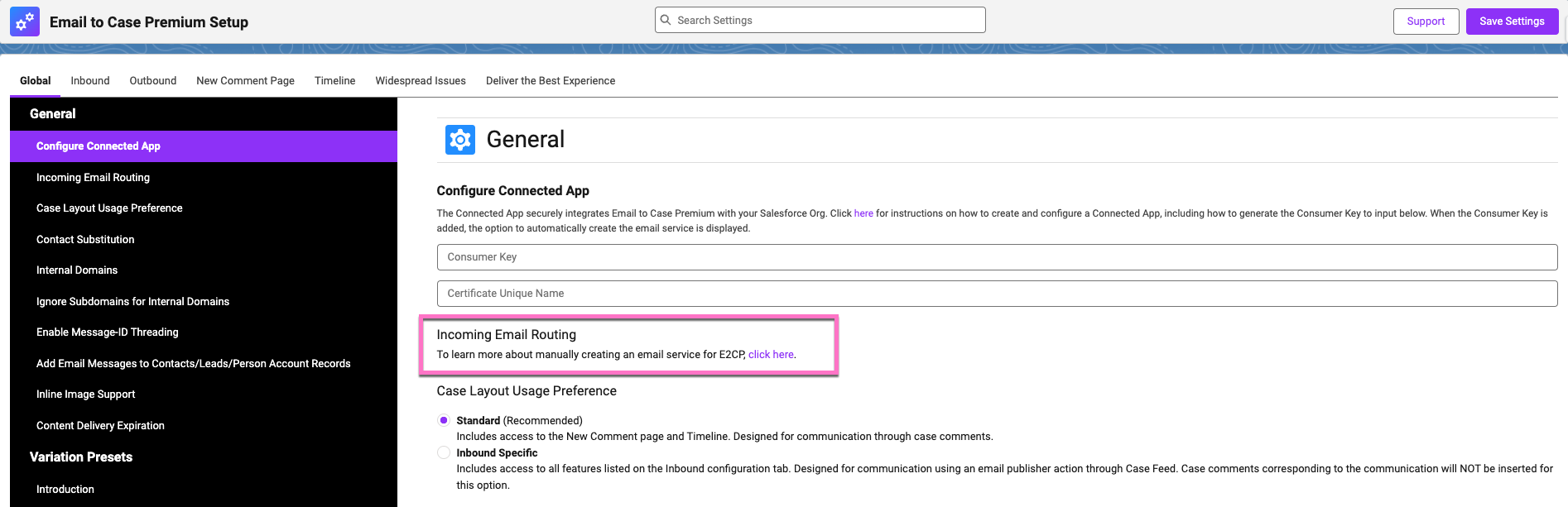This screenshot has width=1568, height=507.
Task: Open Content Delivery Expiration in sidebar
Action: coord(204,426)
